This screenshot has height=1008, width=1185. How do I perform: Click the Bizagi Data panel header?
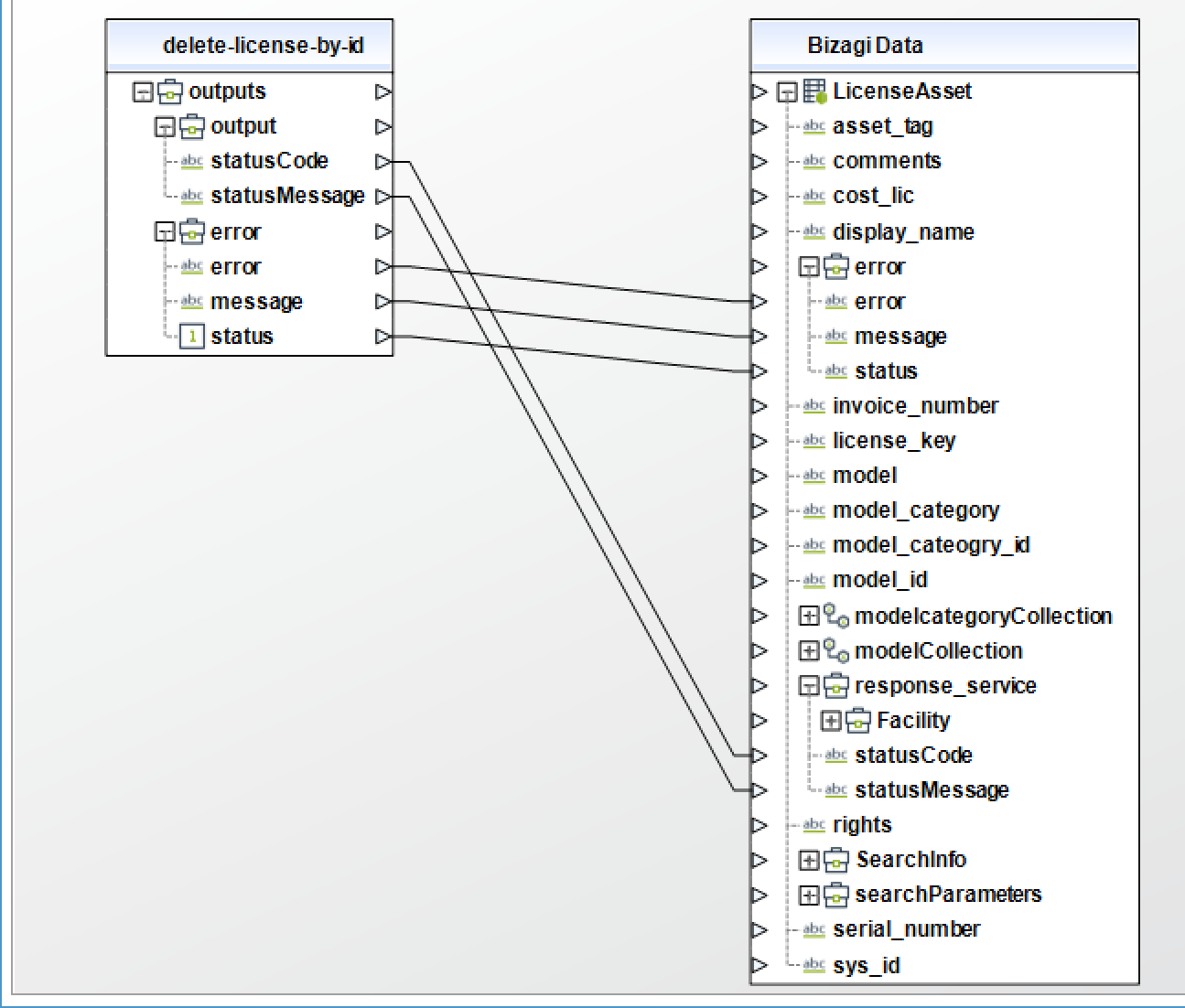[944, 46]
